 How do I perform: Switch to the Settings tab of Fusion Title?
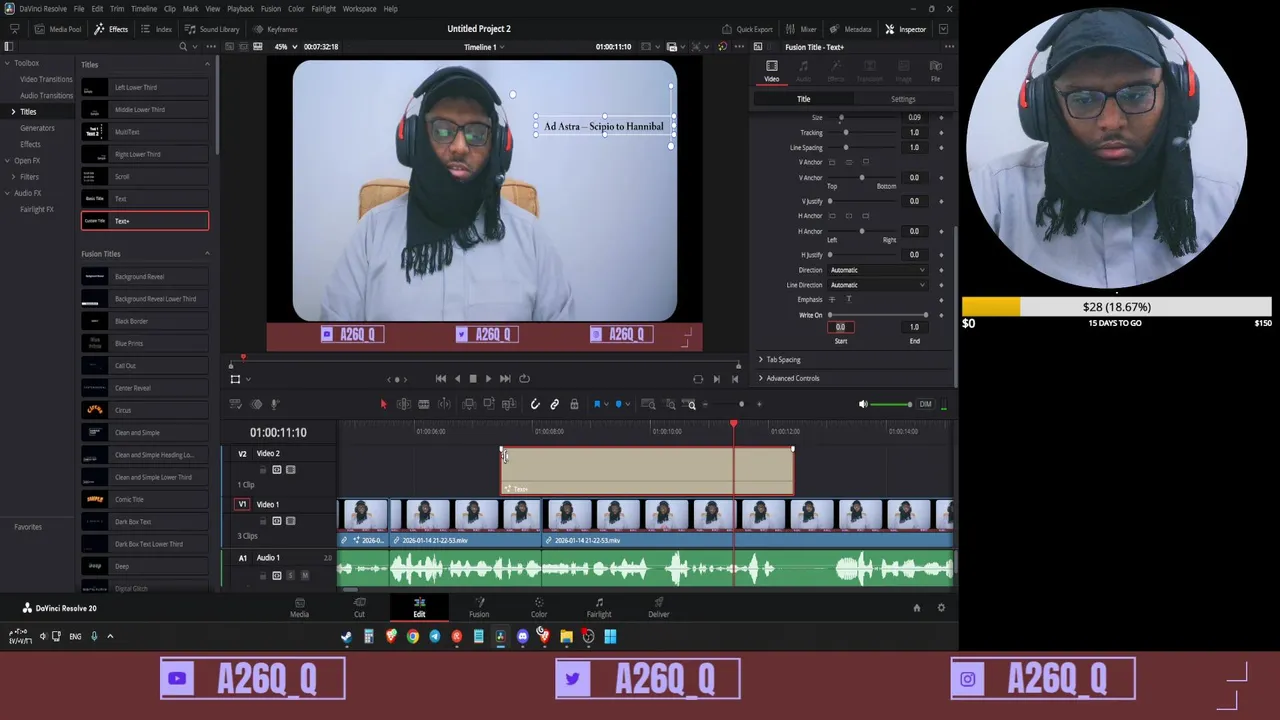[903, 99]
